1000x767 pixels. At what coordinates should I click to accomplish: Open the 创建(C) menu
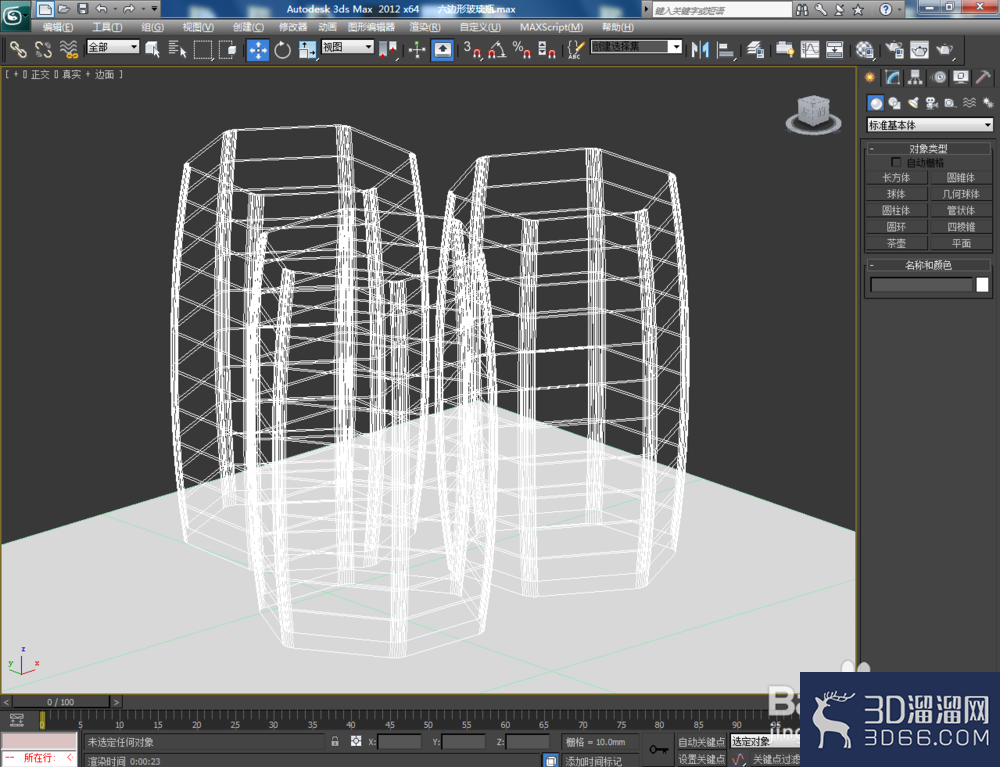pos(248,27)
